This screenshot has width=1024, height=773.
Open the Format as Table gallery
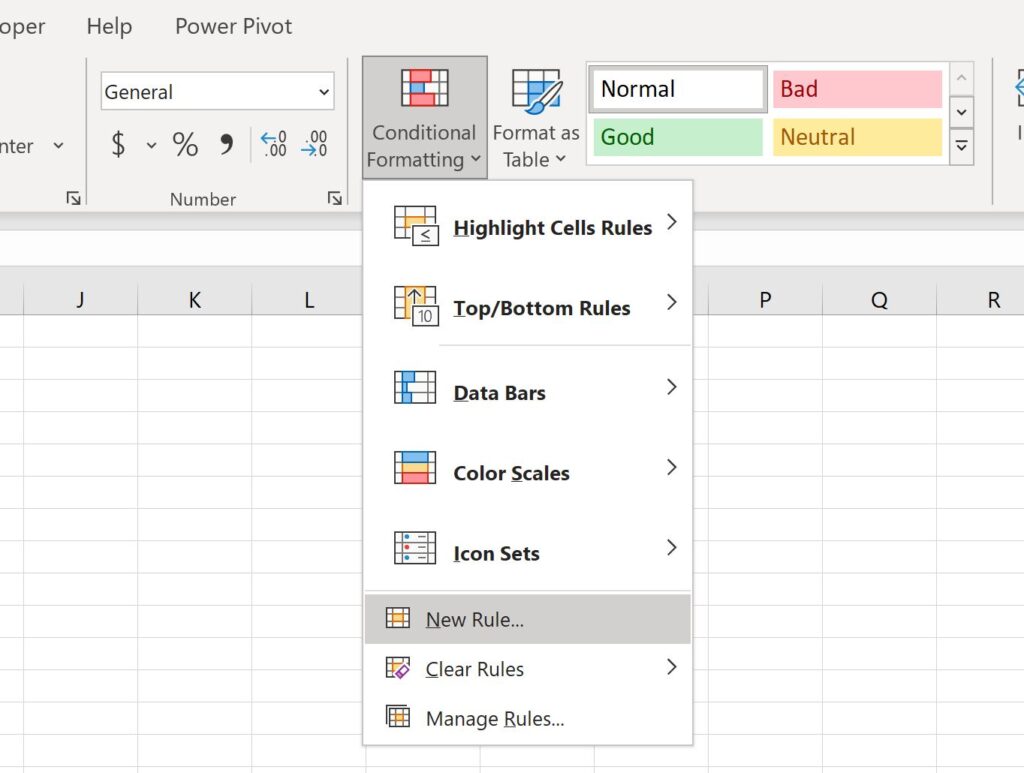coord(536,115)
